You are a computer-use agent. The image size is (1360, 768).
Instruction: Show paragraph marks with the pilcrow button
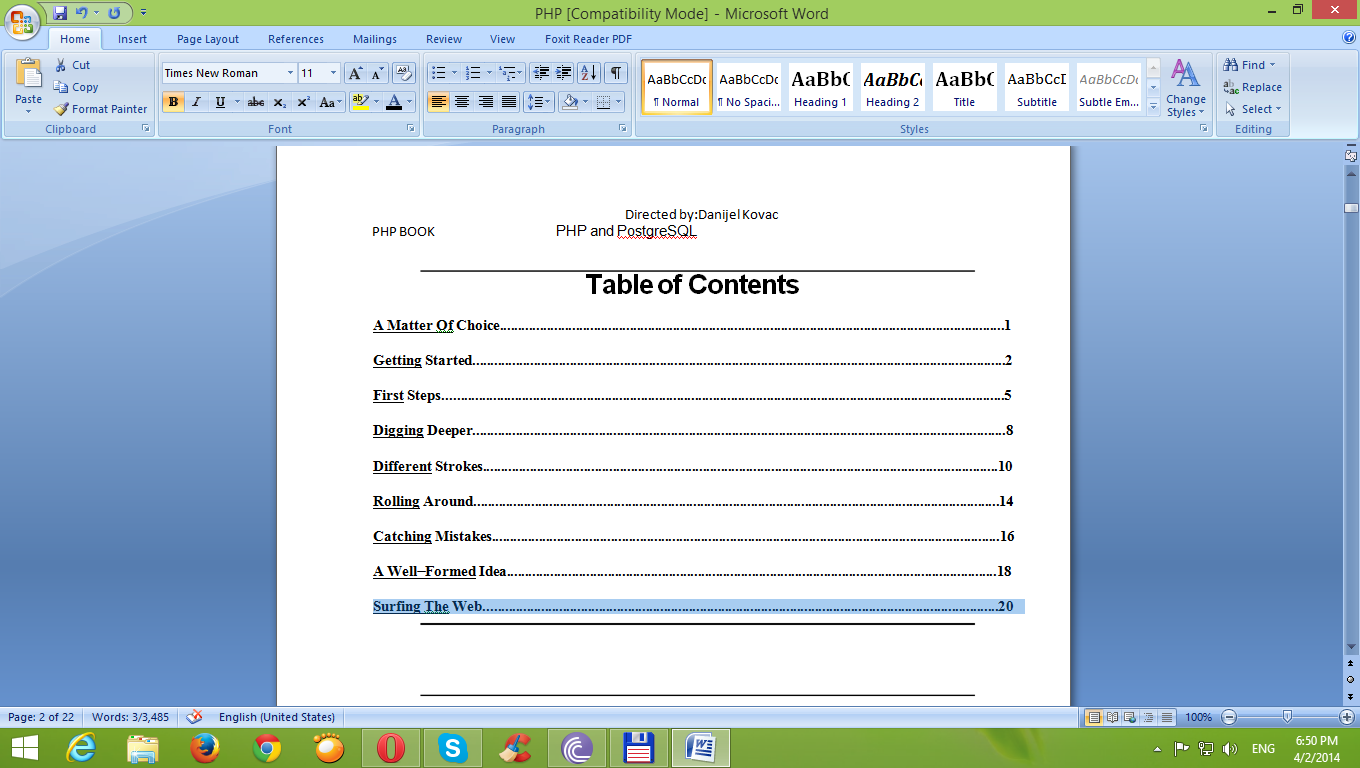[x=616, y=73]
